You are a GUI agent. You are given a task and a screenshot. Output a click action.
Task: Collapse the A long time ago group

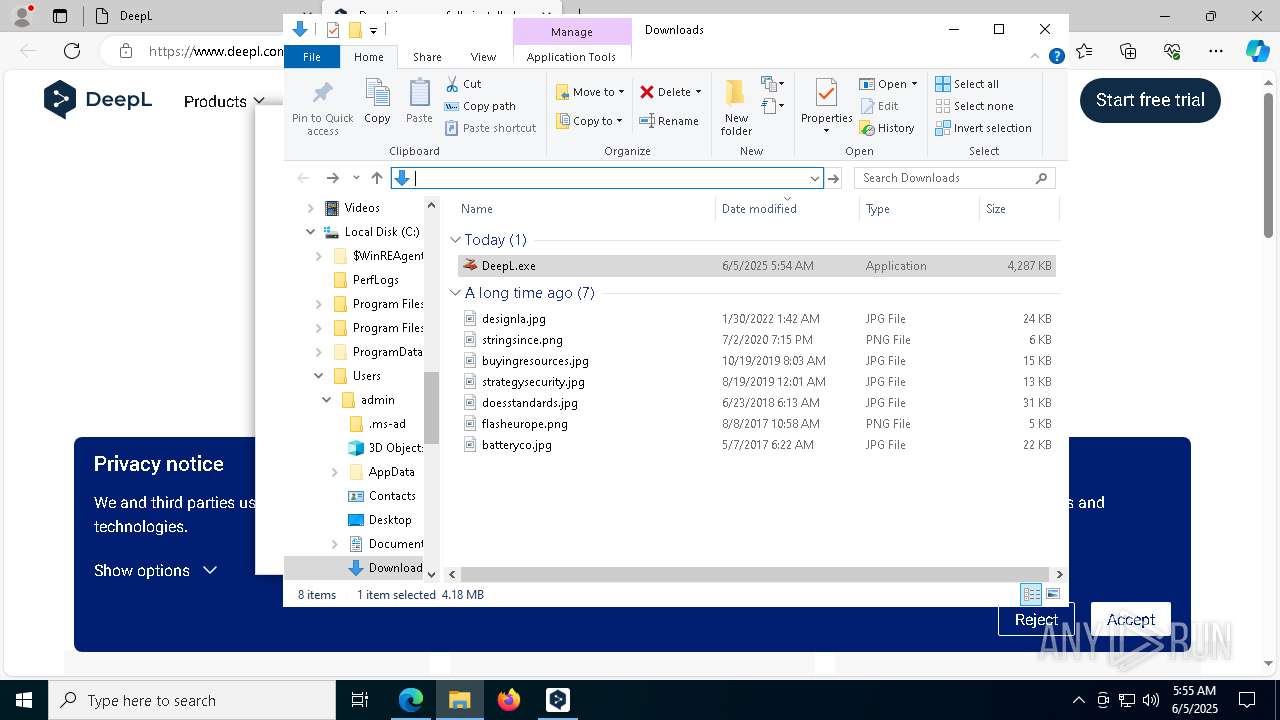(x=455, y=293)
